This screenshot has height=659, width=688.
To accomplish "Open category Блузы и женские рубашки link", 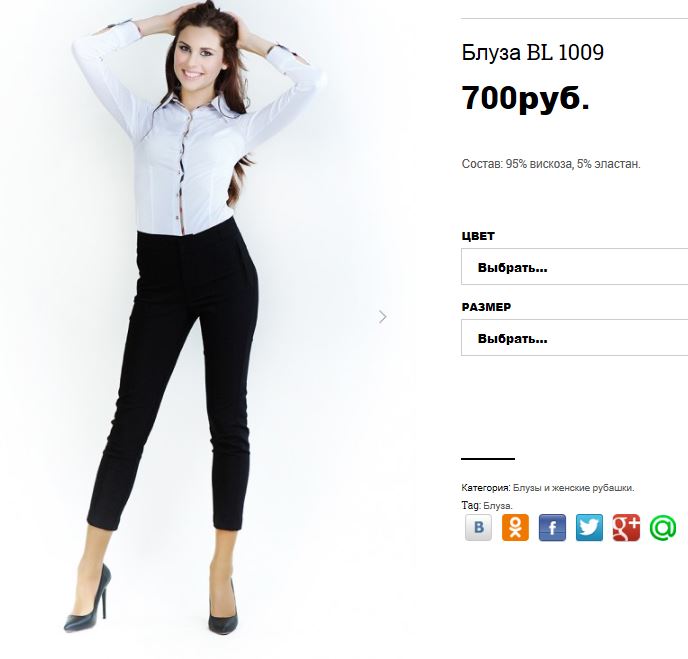I will (573, 488).
